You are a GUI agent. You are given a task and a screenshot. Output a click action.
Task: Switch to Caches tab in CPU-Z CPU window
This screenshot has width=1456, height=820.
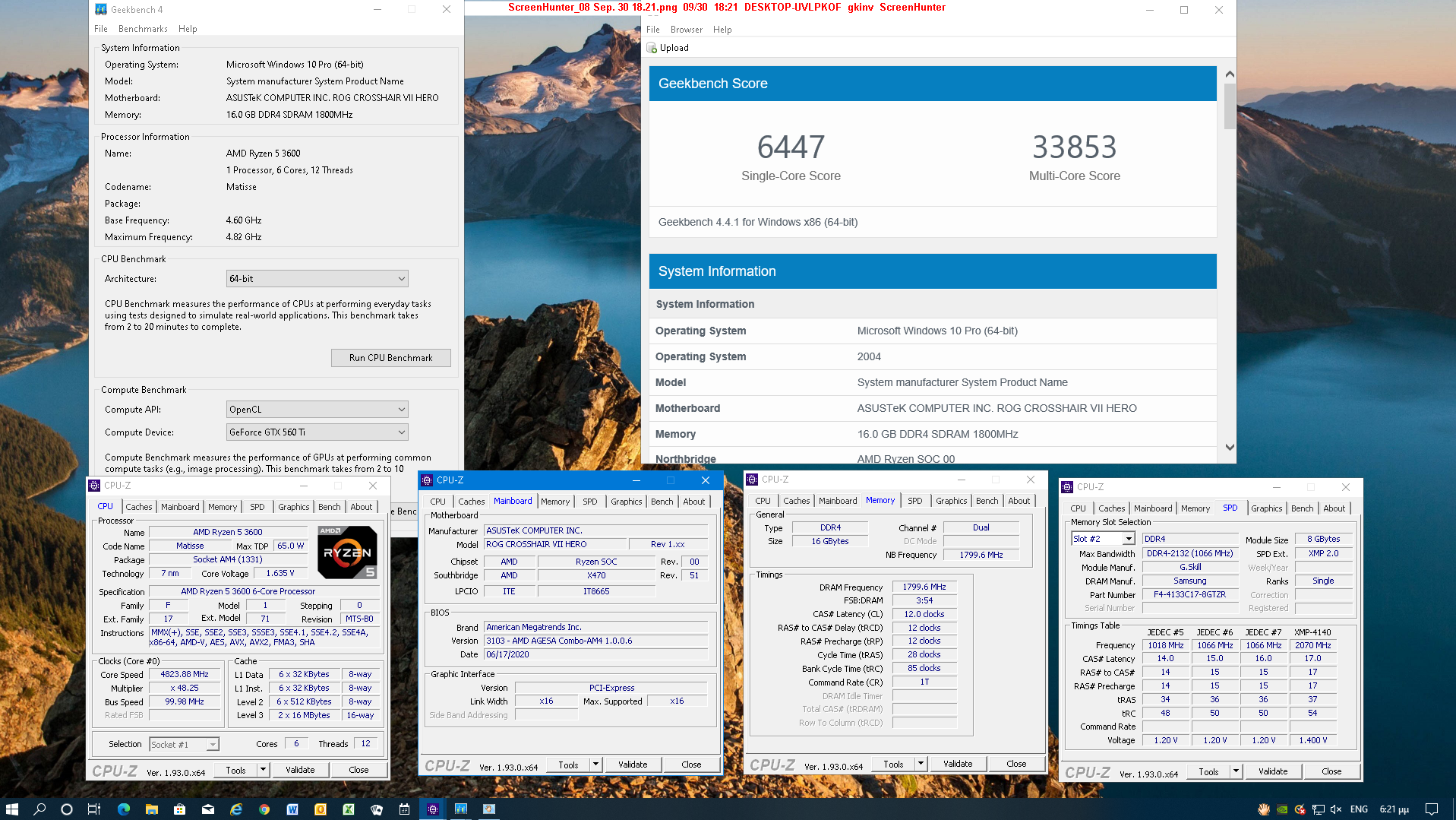(x=139, y=507)
